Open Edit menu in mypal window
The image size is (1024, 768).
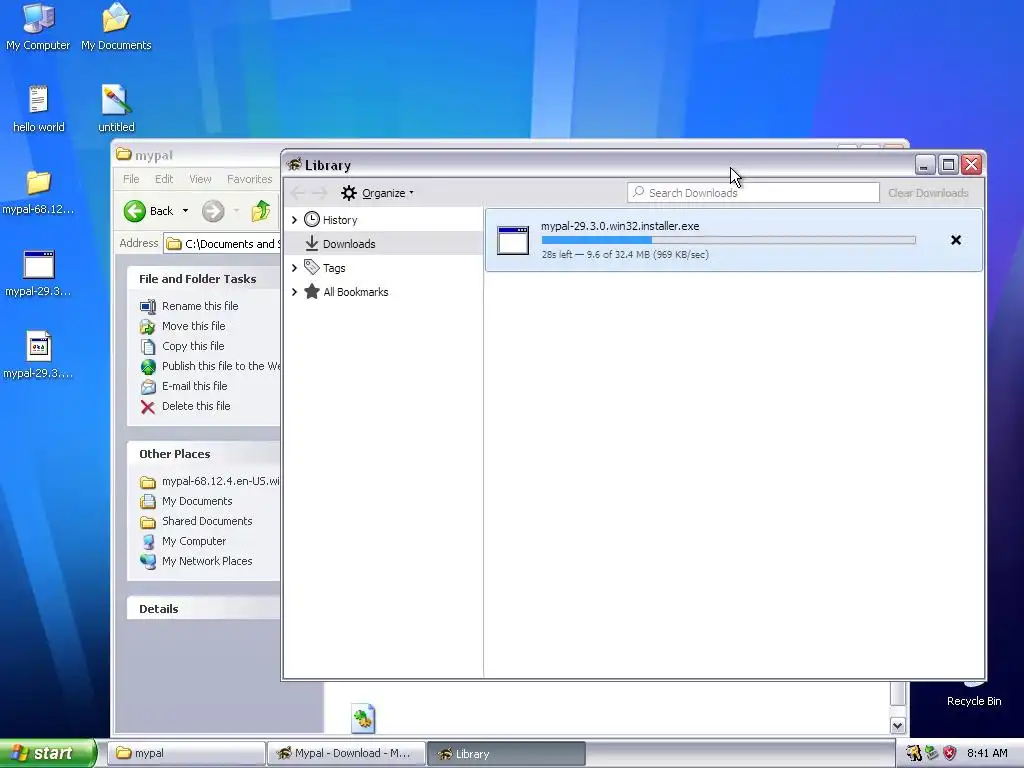164,179
